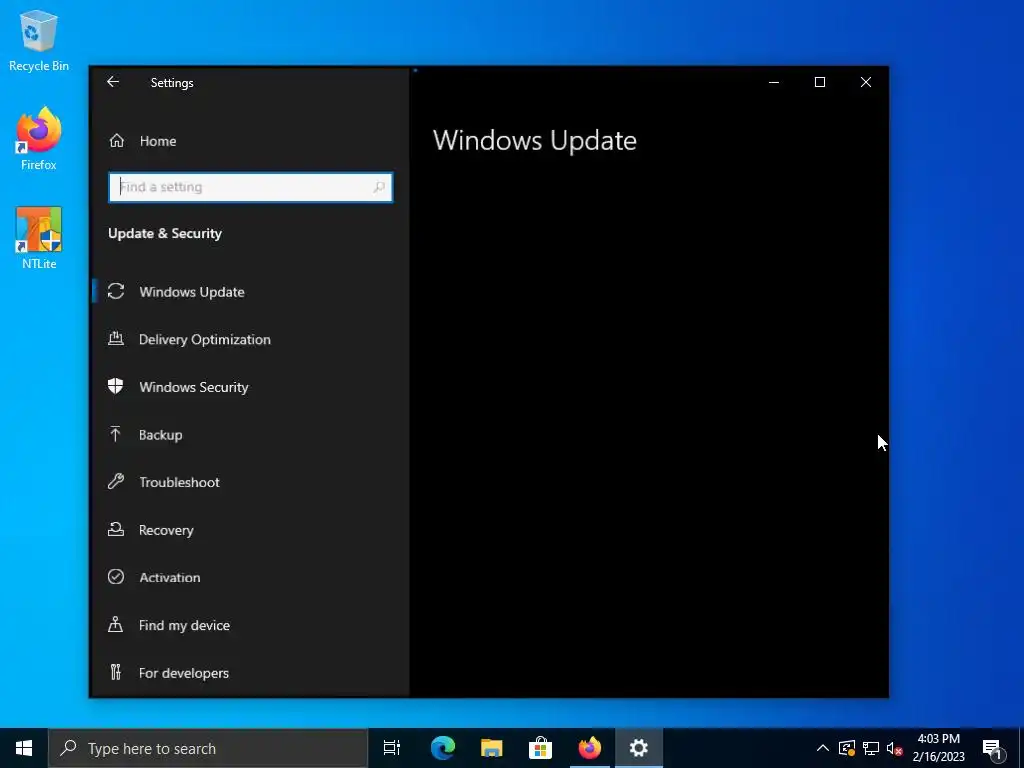
Task: Open the Windows Start menu
Action: click(x=24, y=748)
